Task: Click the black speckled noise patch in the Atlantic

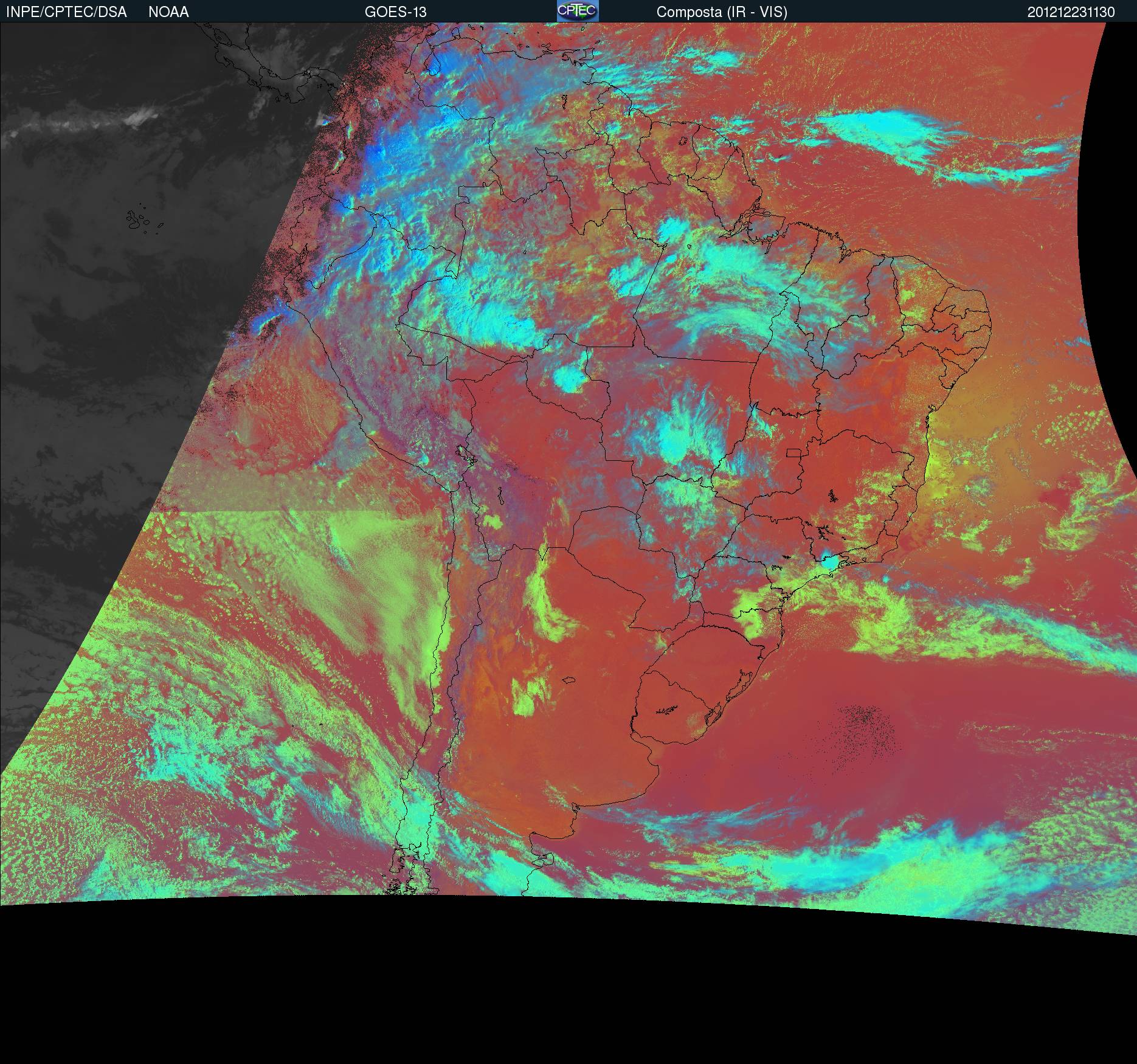Action: [866, 728]
